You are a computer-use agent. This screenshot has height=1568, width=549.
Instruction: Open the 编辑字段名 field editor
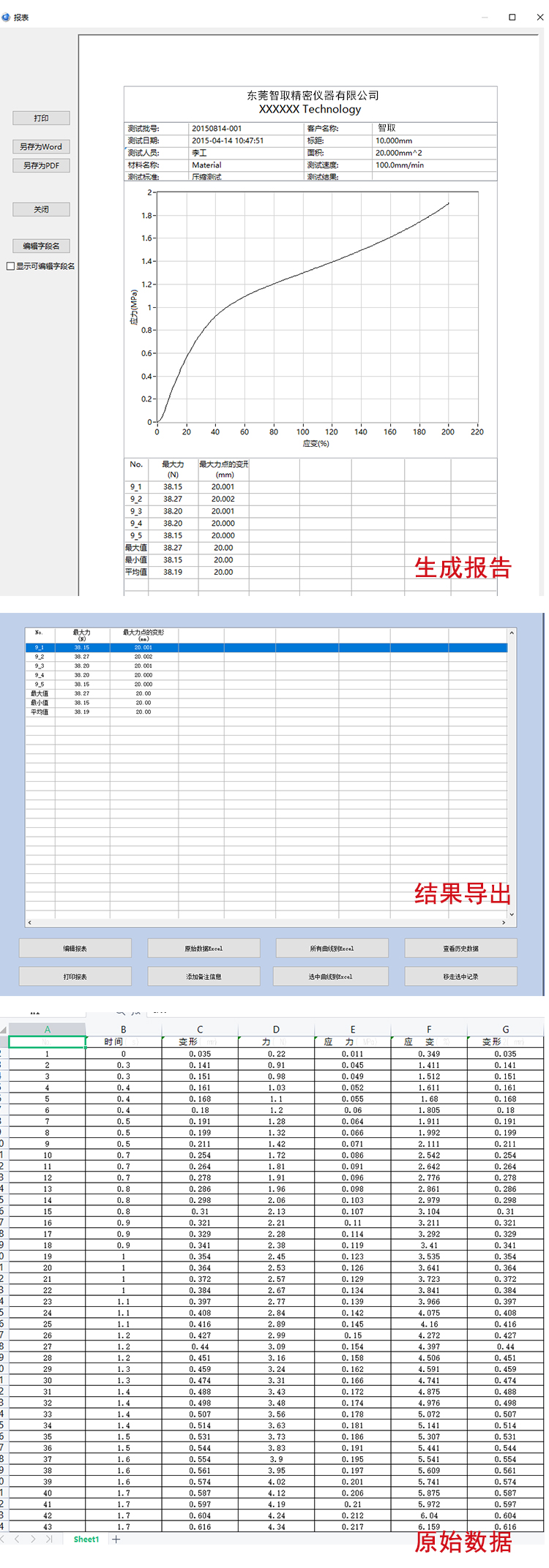point(41,246)
